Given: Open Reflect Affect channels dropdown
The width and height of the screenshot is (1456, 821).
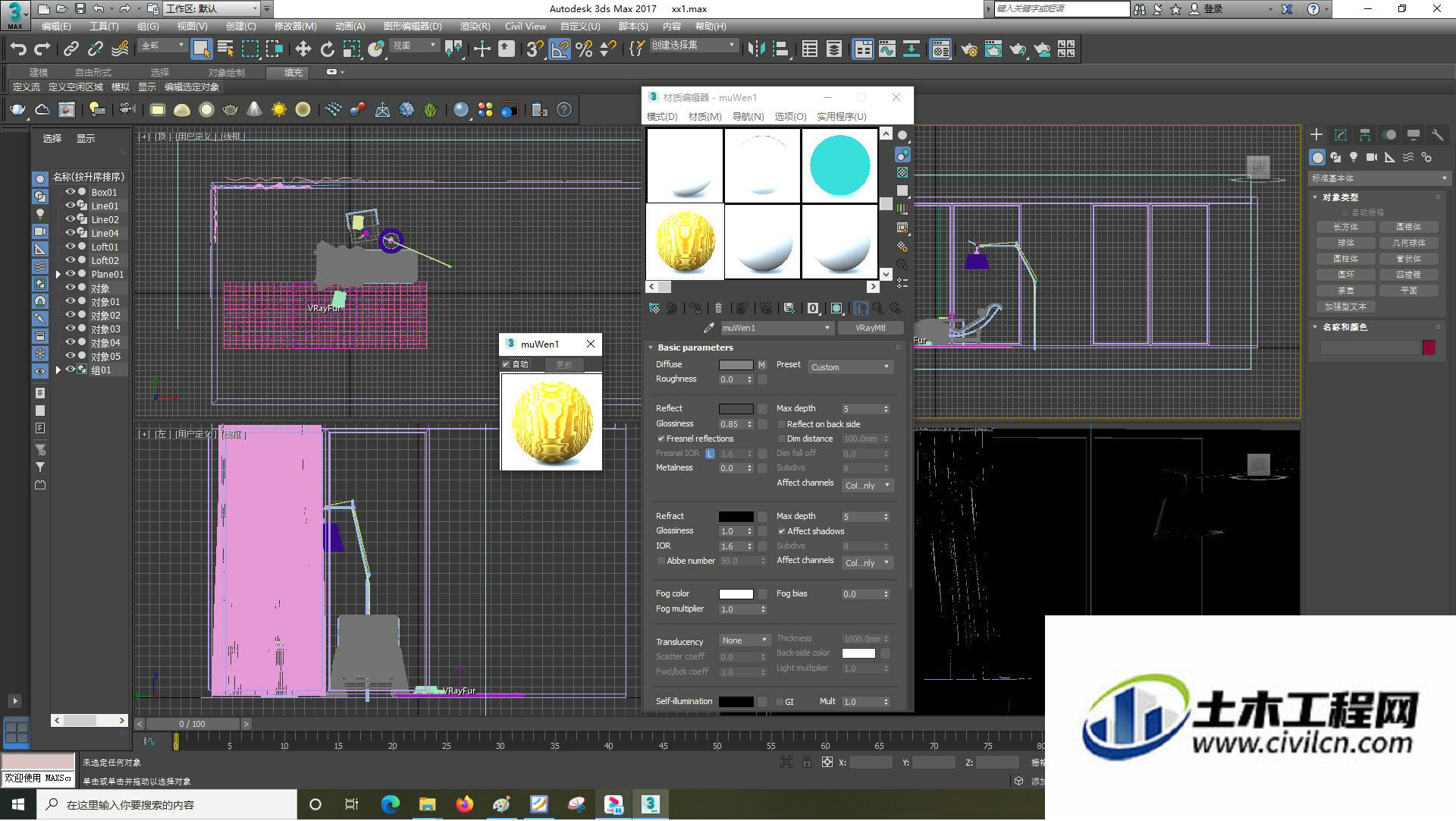Looking at the screenshot, I should tap(868, 486).
